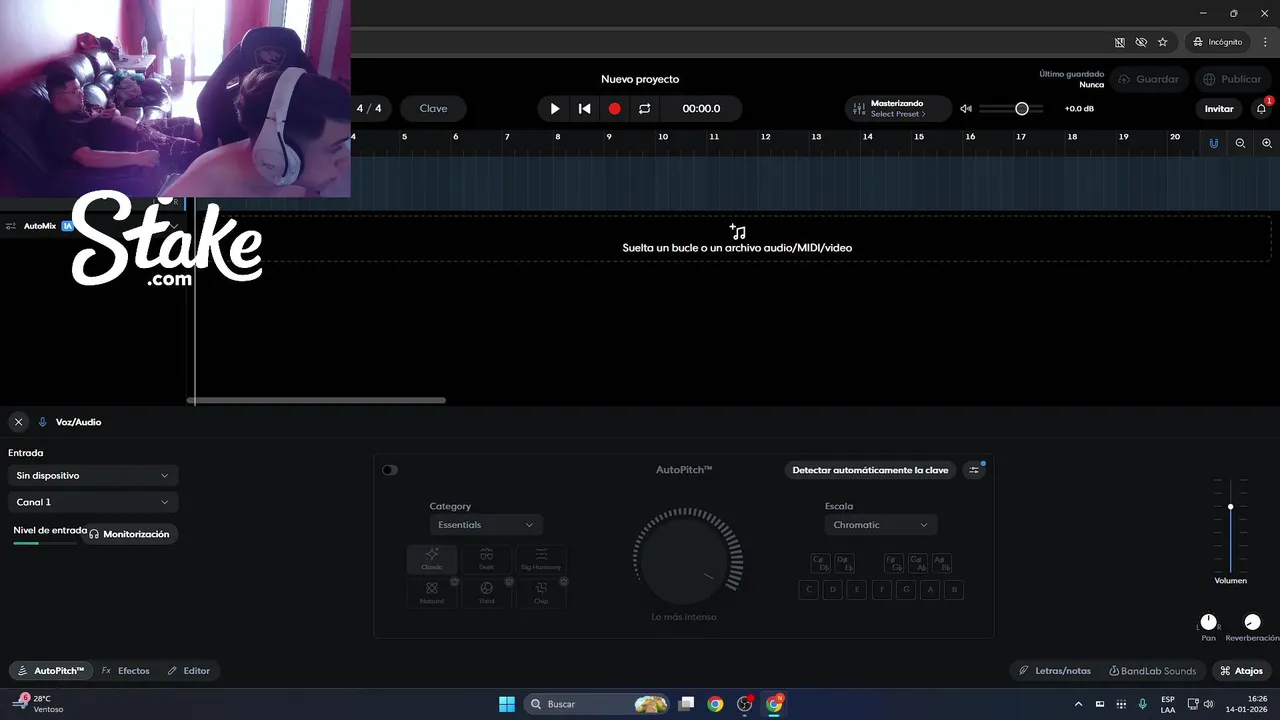Switch to the AutoPitch tab

tap(51, 671)
